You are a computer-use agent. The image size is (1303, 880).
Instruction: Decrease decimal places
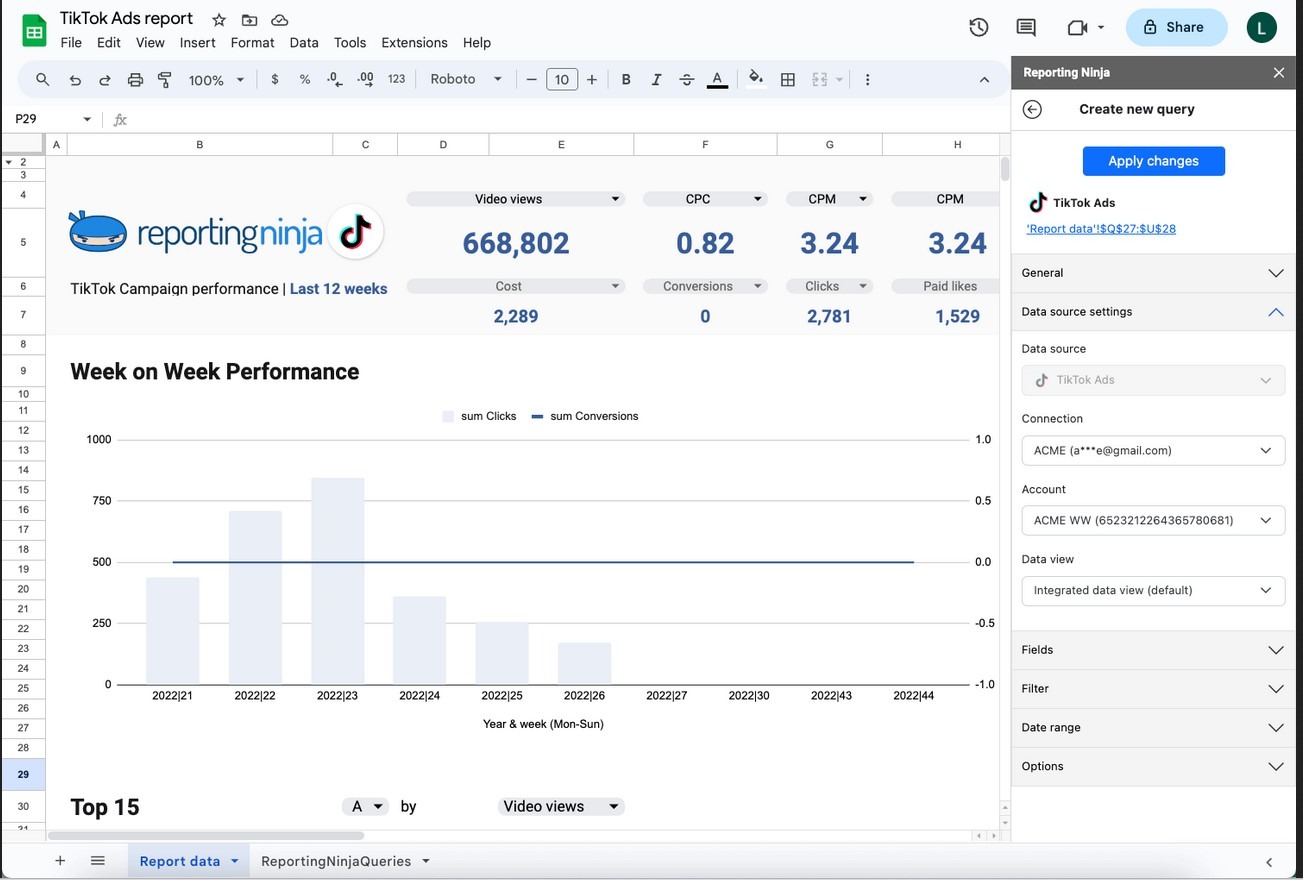click(335, 79)
